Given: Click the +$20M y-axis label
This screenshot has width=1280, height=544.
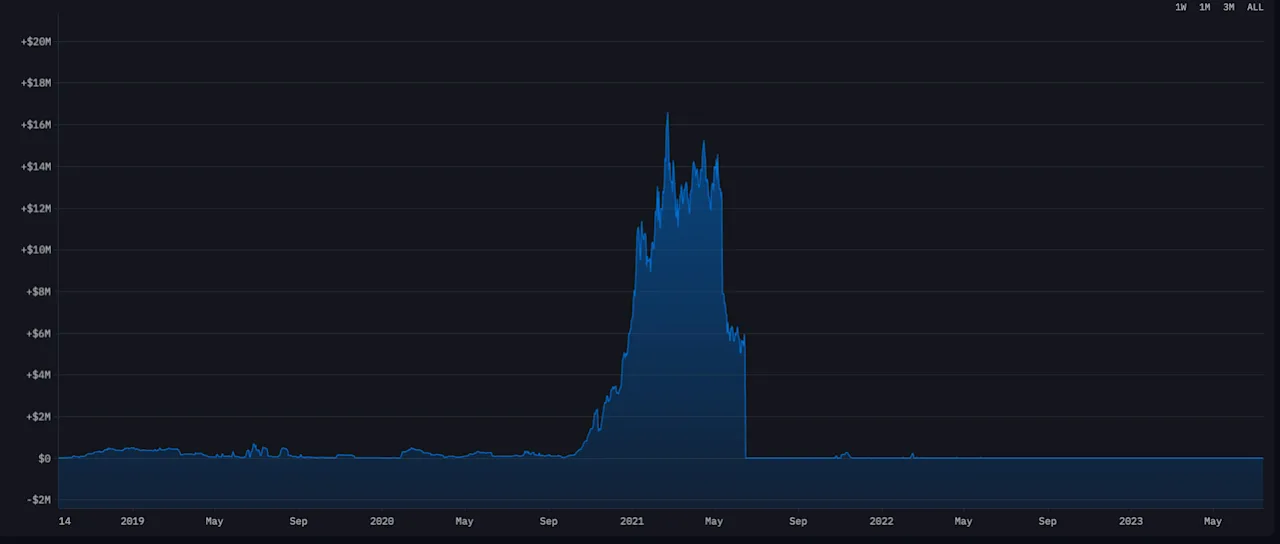Looking at the screenshot, I should (36, 42).
